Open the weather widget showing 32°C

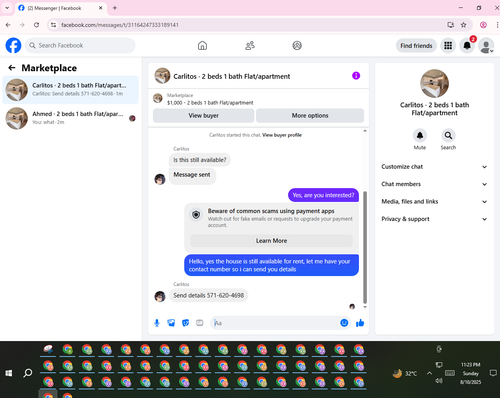click(405, 373)
